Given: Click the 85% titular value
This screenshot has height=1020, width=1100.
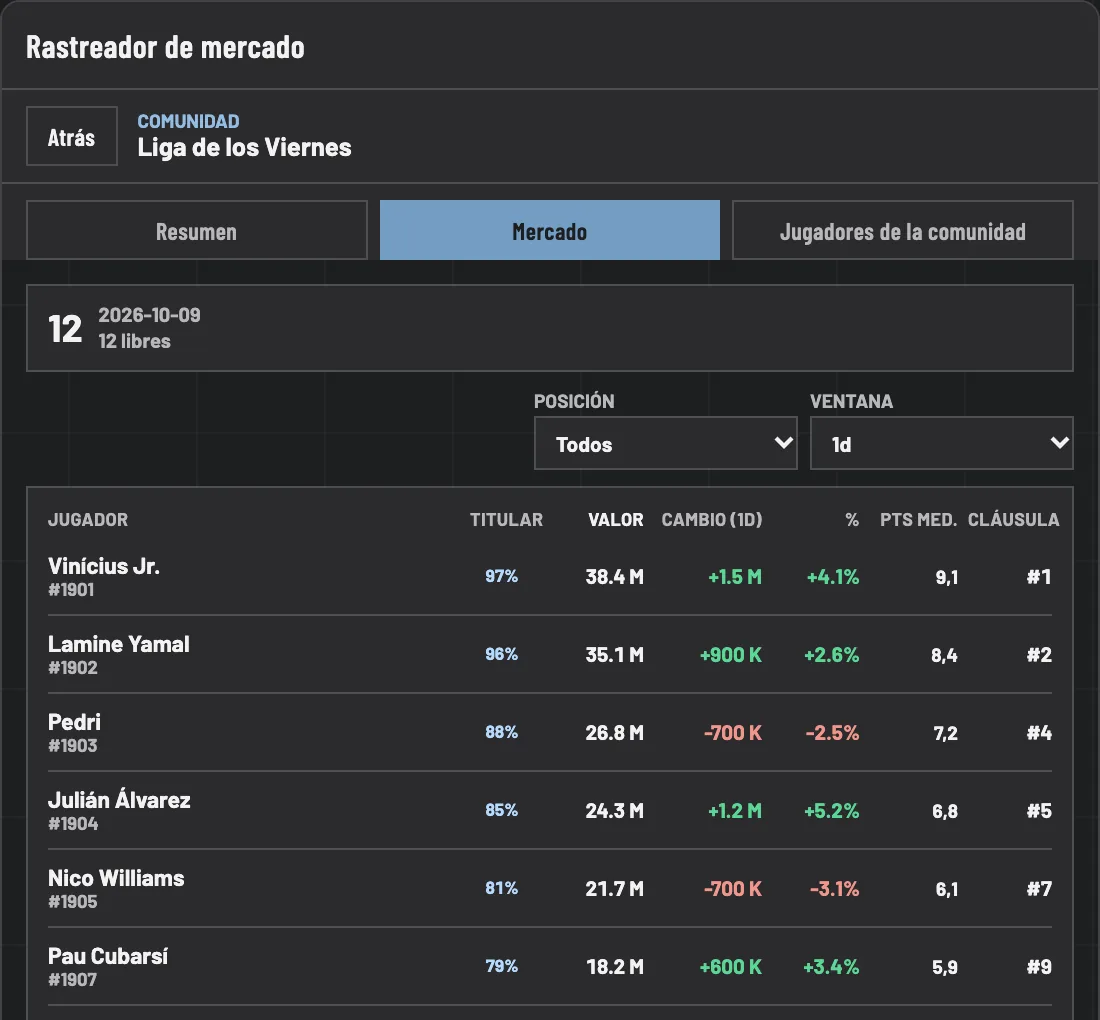Looking at the screenshot, I should pyautogui.click(x=501, y=810).
